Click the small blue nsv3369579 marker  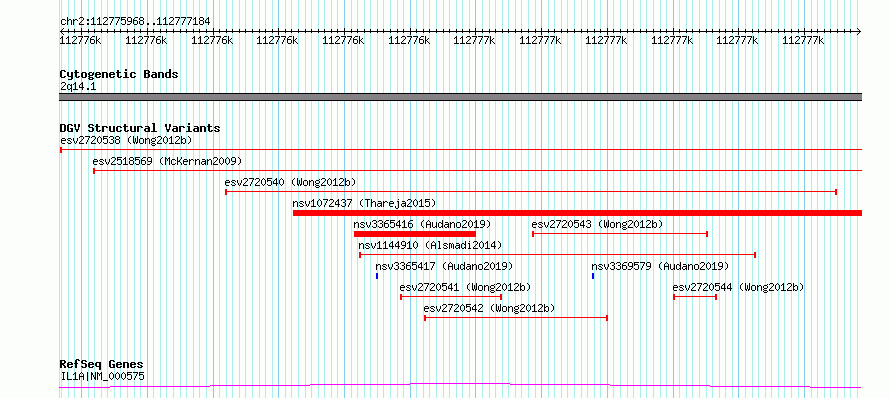pyautogui.click(x=593, y=276)
